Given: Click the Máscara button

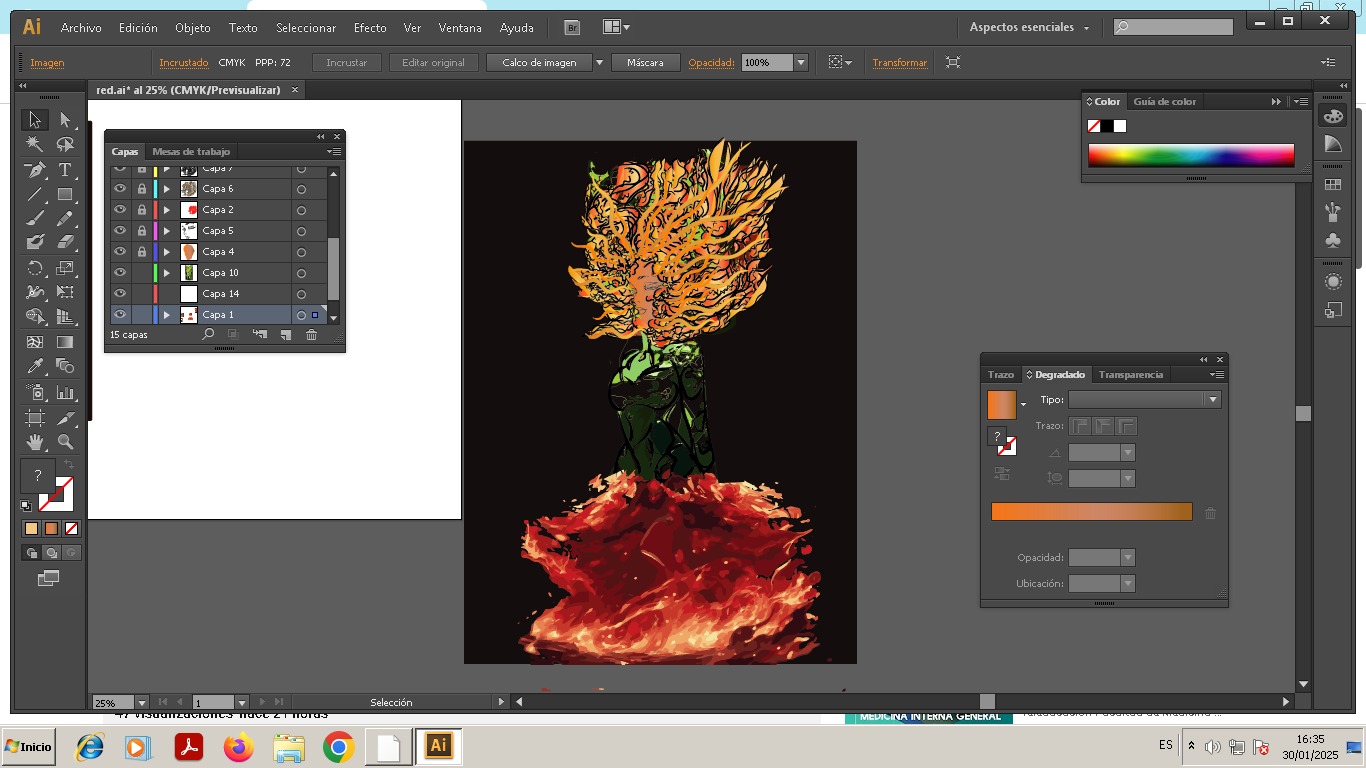Looking at the screenshot, I should 646,63.
